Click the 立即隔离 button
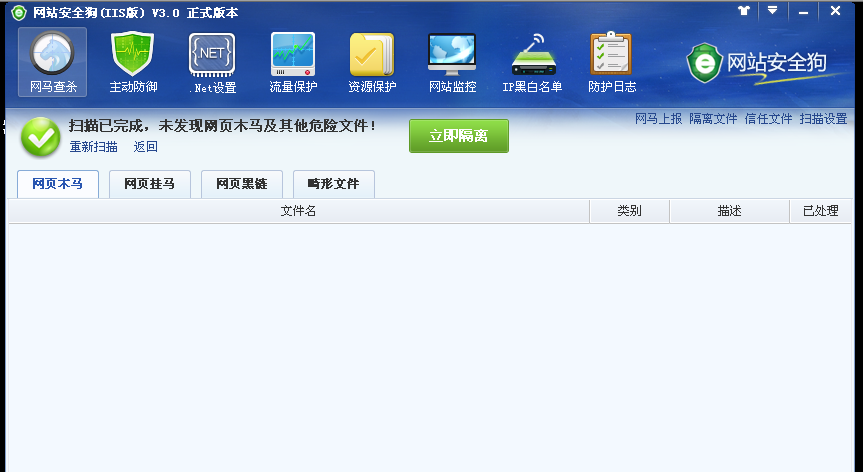The image size is (863, 472). point(458,136)
